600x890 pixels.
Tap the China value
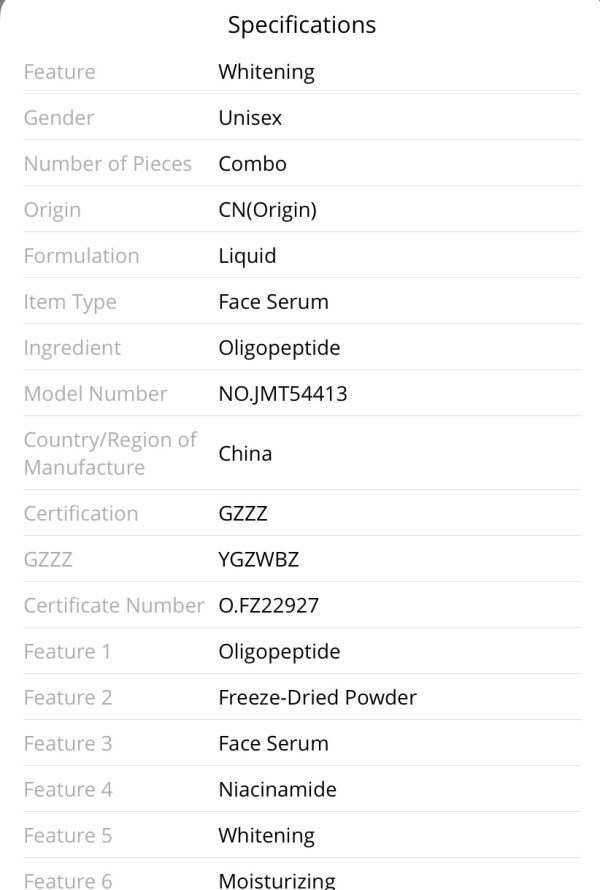pos(245,454)
